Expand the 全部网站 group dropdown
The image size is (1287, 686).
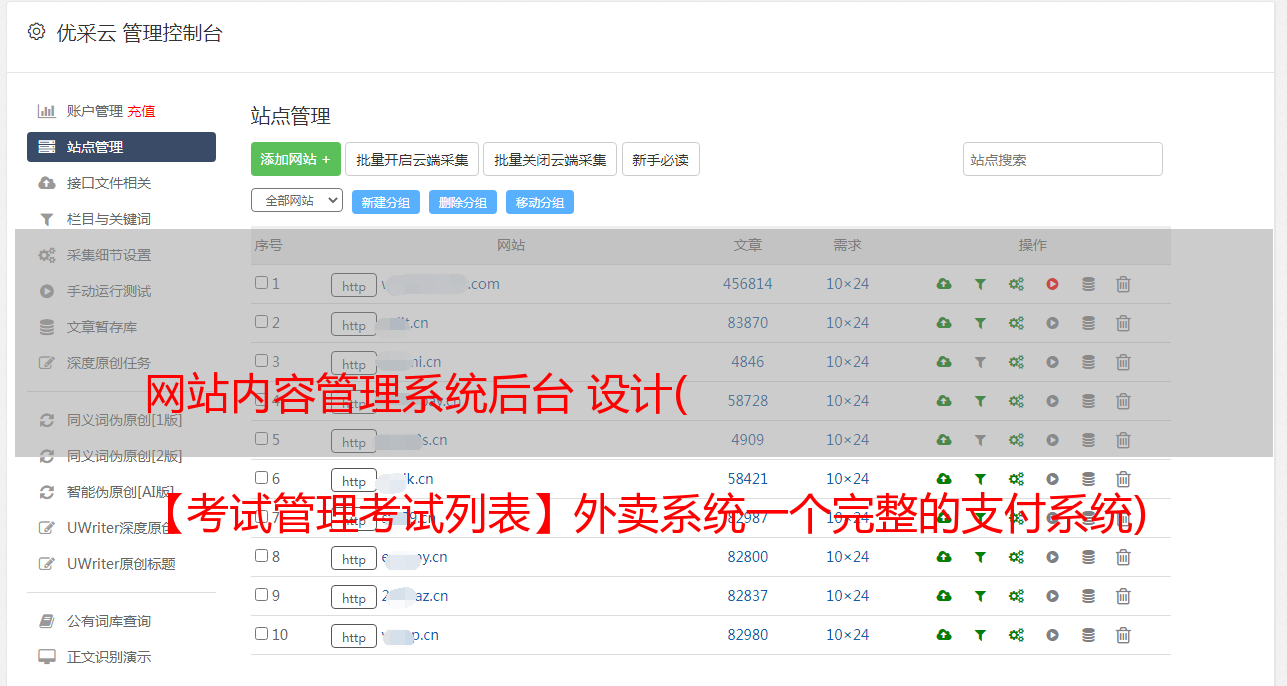(x=297, y=201)
